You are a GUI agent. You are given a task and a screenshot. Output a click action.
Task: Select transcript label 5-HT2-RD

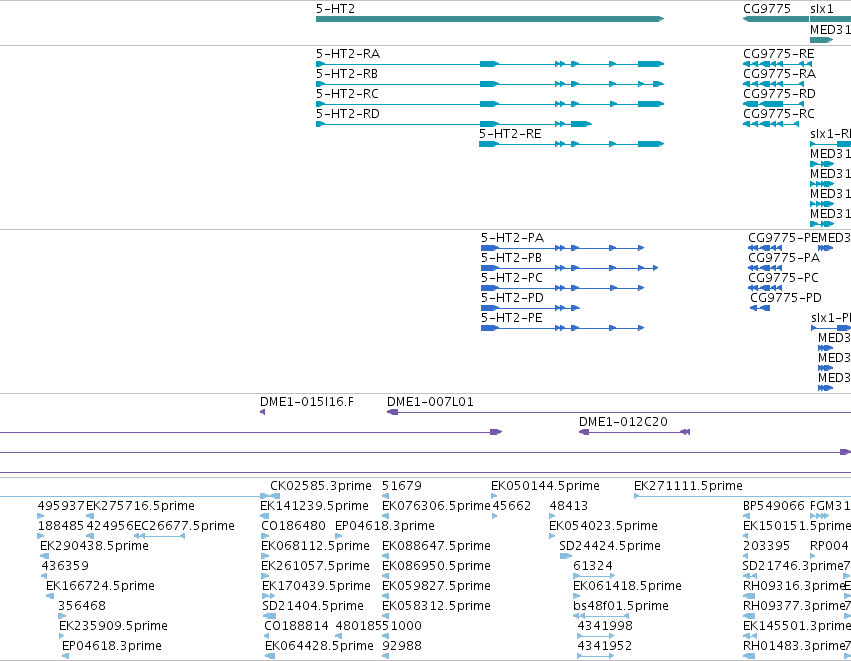(348, 114)
